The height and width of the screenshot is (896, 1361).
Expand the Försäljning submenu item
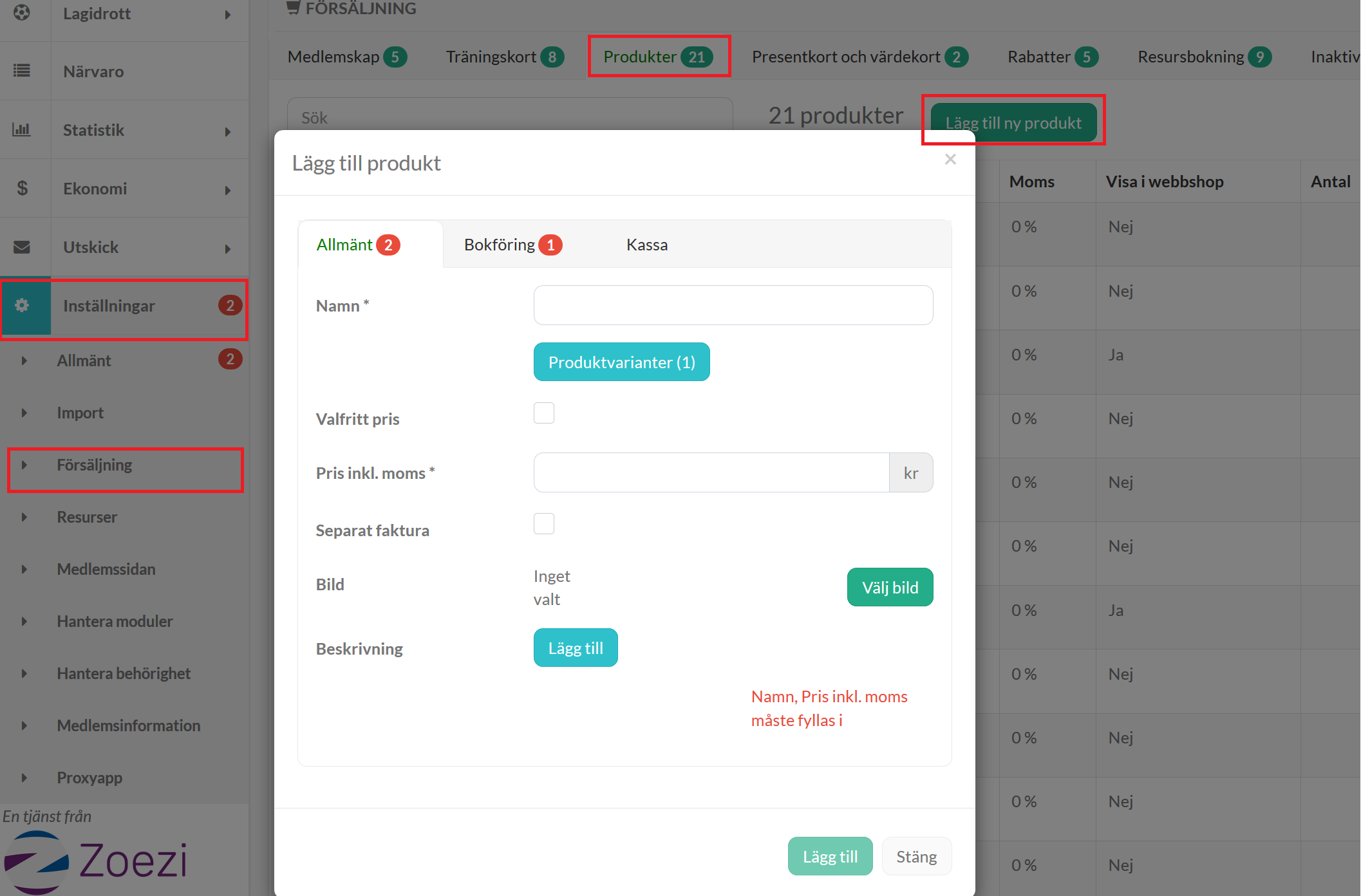click(x=94, y=465)
